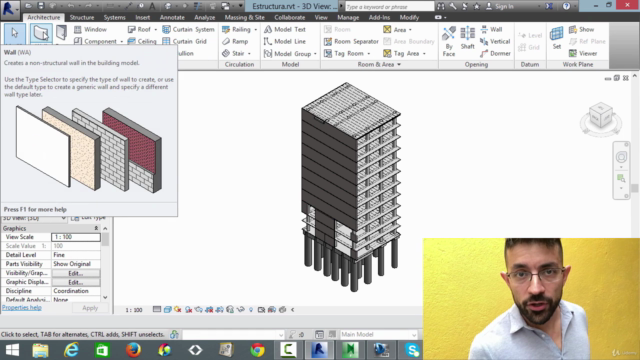This screenshot has height=360, width=640.
Task: Toggle Temporary Hide/Isolate glasses icon
Action: tap(240, 310)
